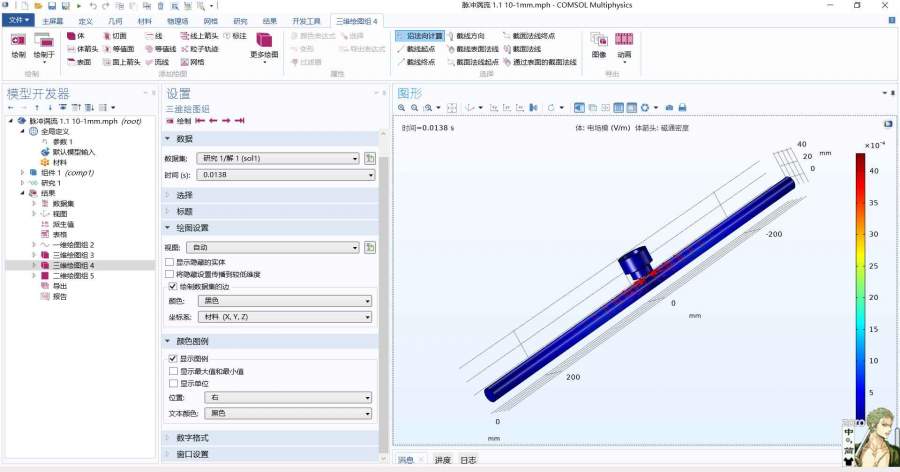Uncheck 显示图例 (Show legends) checkbox
Image resolution: width=900 pixels, height=472 pixels.
pyautogui.click(x=172, y=359)
